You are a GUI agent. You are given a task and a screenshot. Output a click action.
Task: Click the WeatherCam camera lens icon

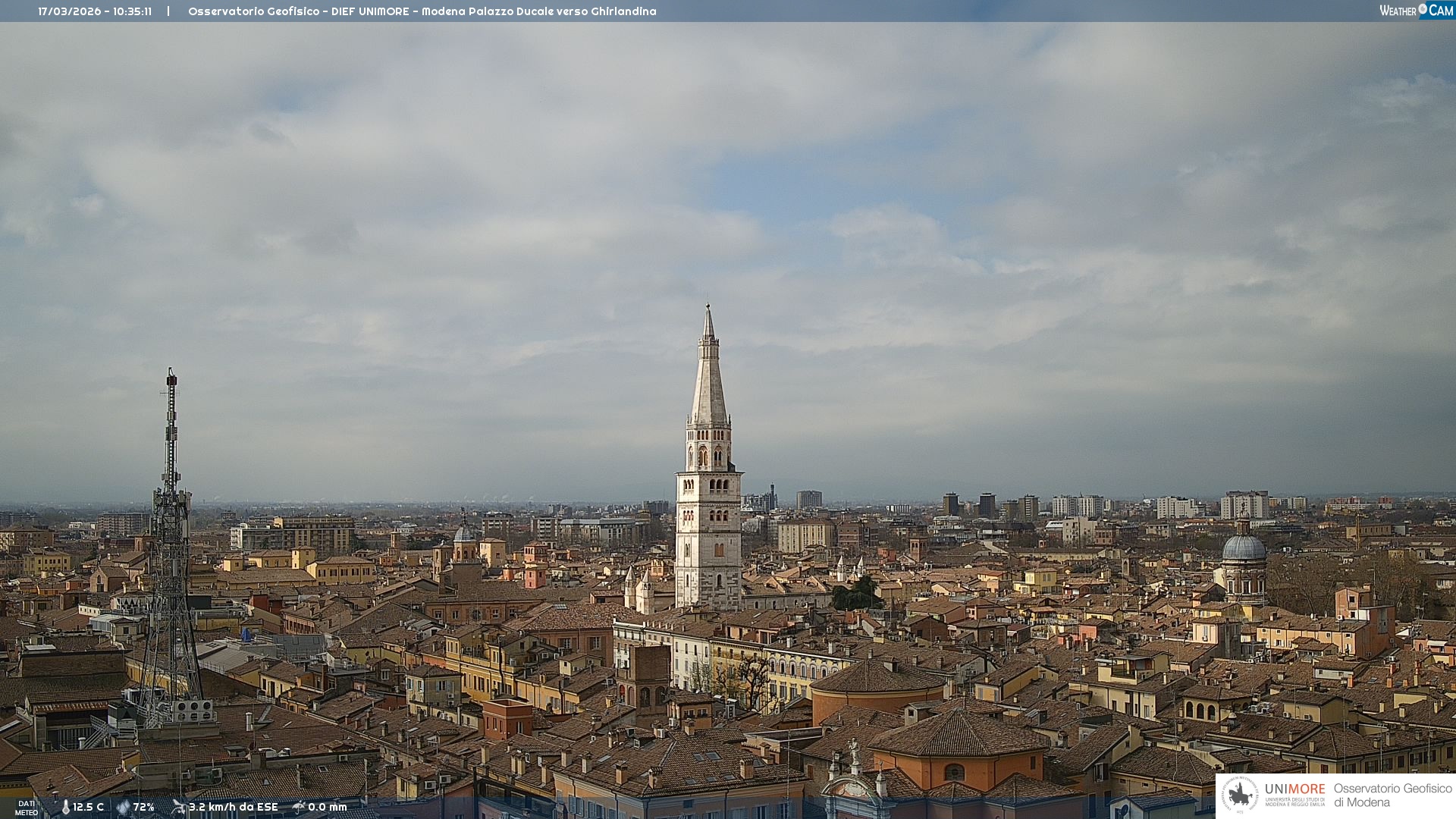[x=1423, y=8]
